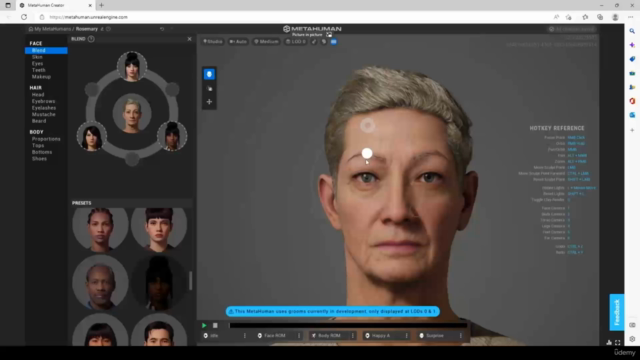This screenshot has width=640, height=360.
Task: Open Teeth settings
Action: [39, 70]
